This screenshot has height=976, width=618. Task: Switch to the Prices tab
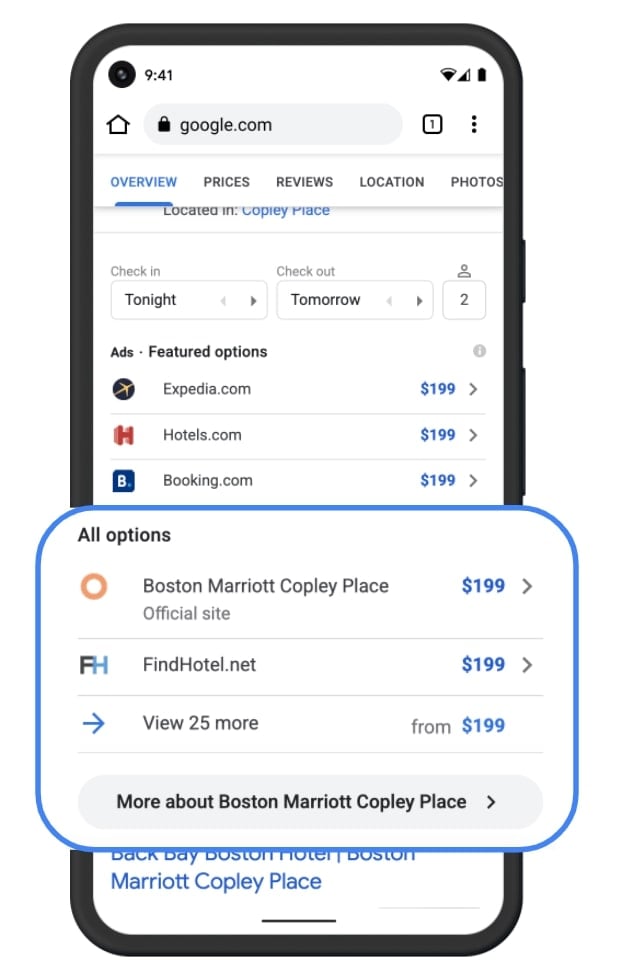[x=227, y=182]
